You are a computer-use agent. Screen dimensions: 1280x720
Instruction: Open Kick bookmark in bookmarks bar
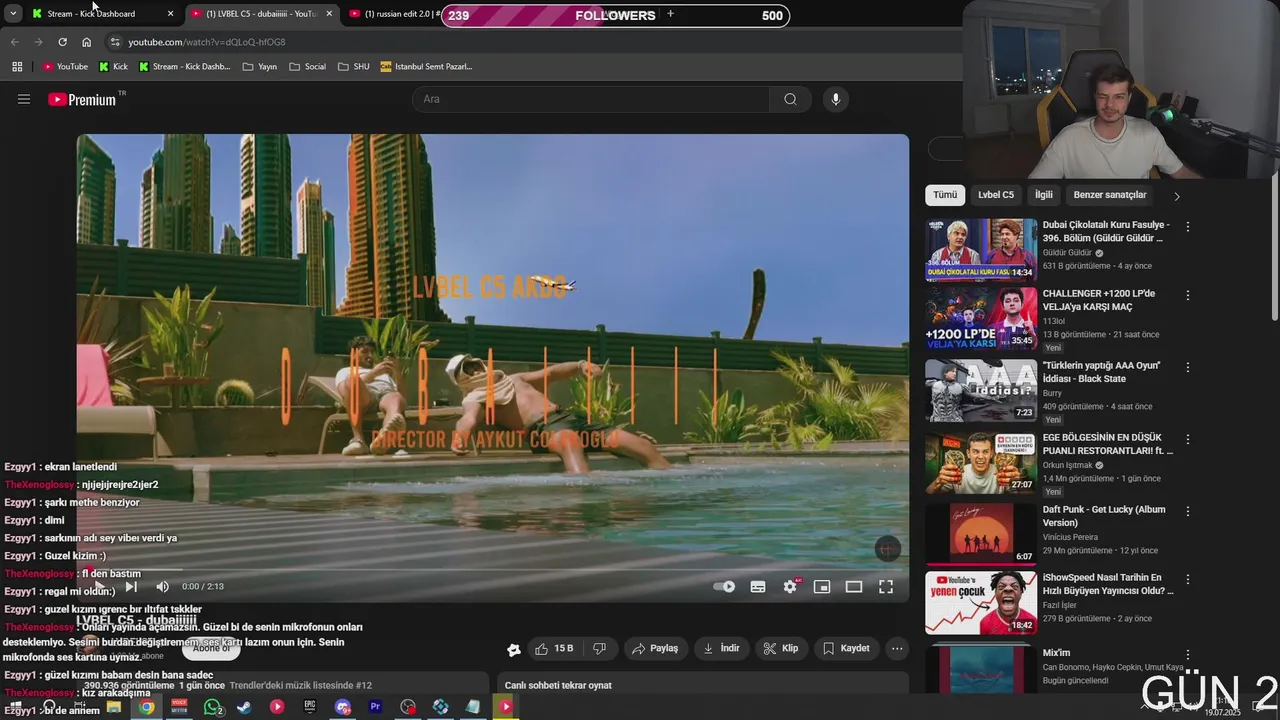tap(113, 67)
